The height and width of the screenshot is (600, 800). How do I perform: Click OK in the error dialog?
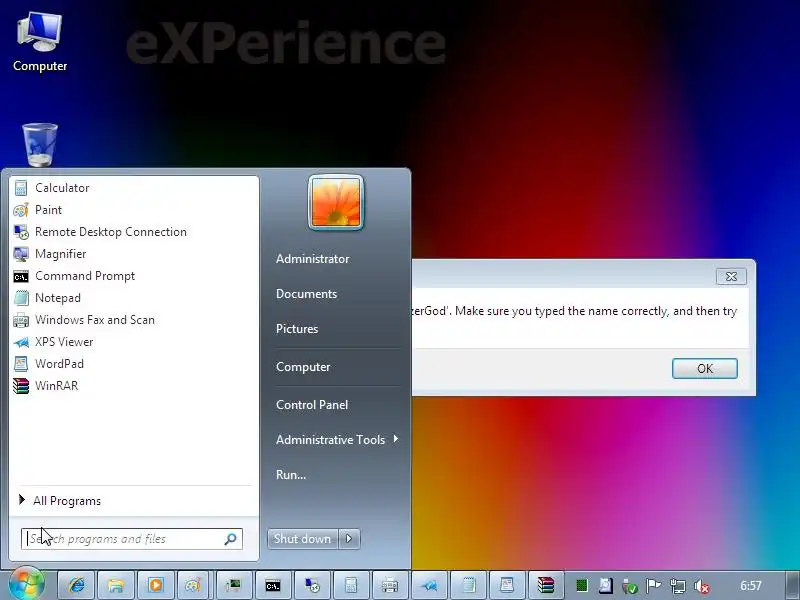(x=705, y=368)
